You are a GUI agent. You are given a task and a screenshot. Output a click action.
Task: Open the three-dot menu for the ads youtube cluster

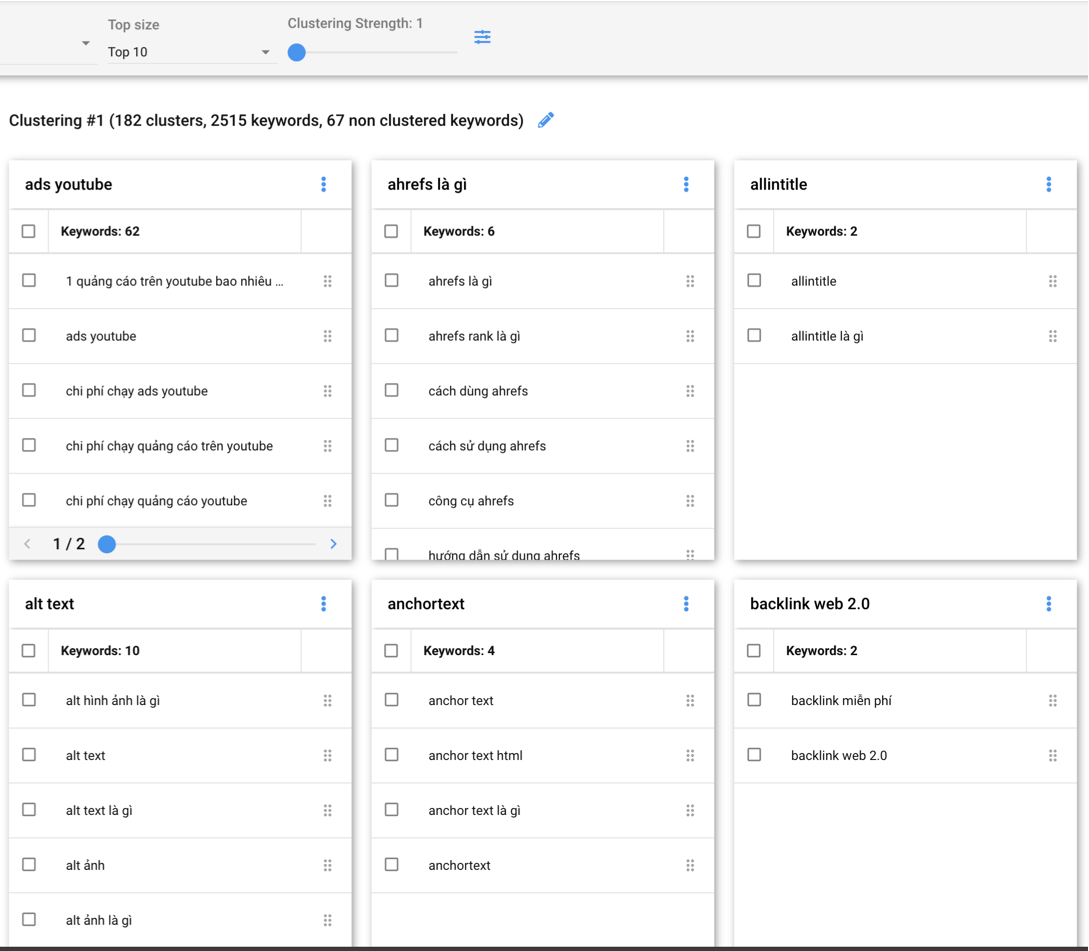(x=324, y=184)
